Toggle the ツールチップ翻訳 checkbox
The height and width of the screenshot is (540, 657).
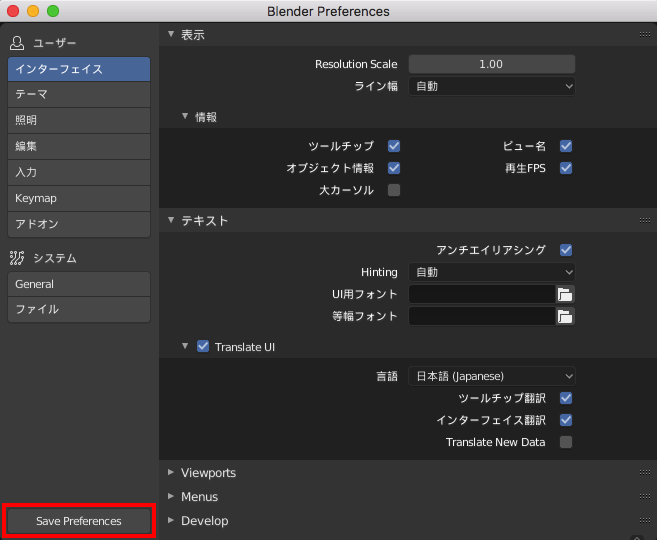coord(566,398)
